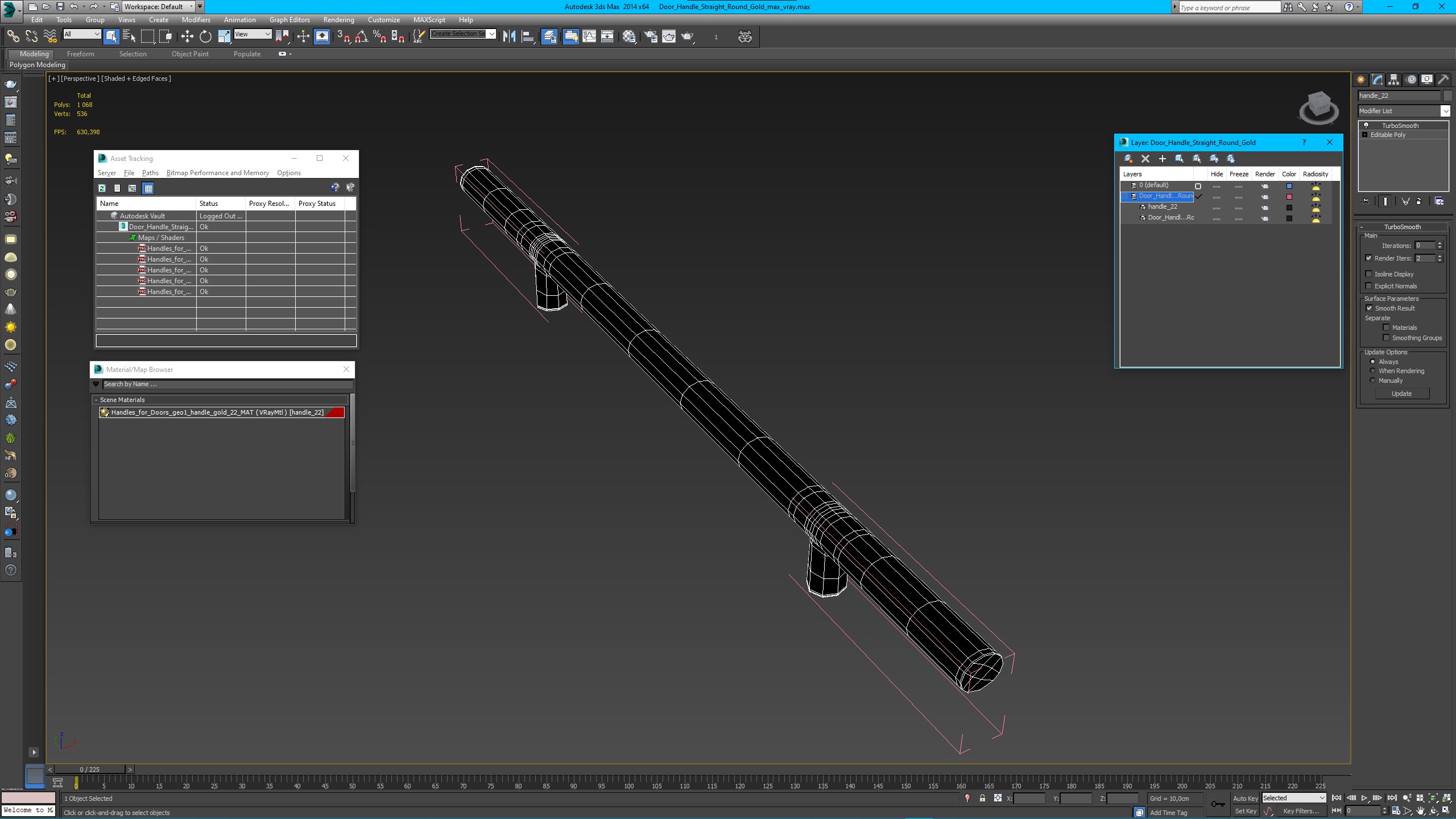Click the Set Key button
This screenshot has height=819, width=1456.
tap(1245, 812)
